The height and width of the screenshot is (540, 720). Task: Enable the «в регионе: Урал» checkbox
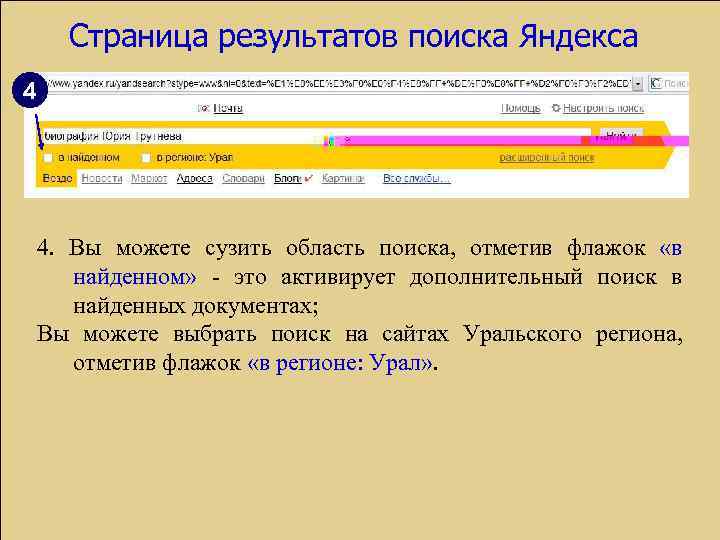tap(146, 158)
